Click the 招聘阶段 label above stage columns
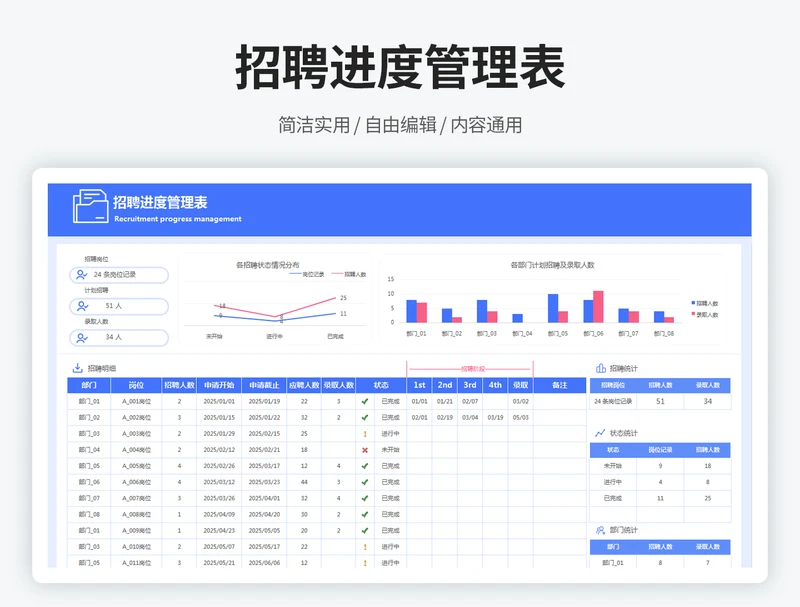Viewport: 800px width, 607px height. [473, 368]
